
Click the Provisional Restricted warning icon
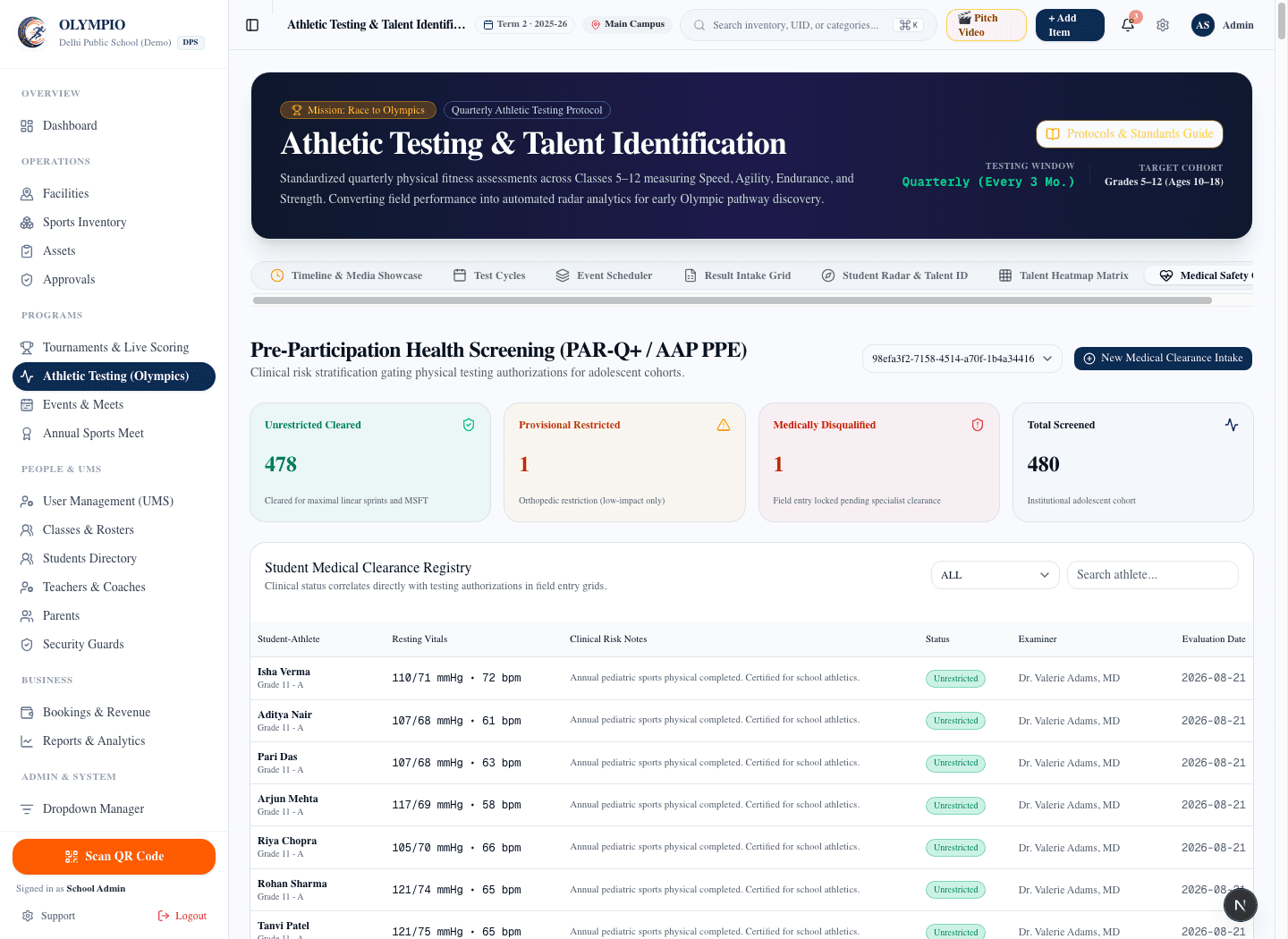(x=724, y=425)
